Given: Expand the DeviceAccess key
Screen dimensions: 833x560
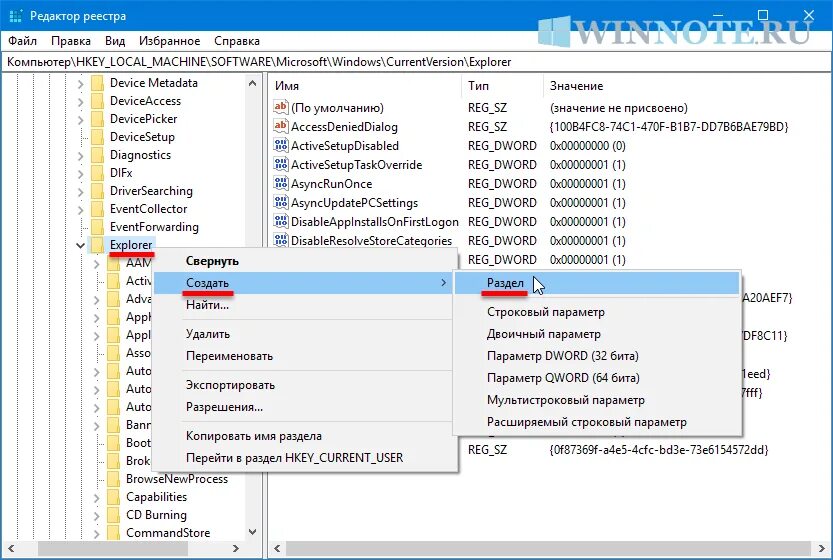Looking at the screenshot, I should (x=80, y=102).
